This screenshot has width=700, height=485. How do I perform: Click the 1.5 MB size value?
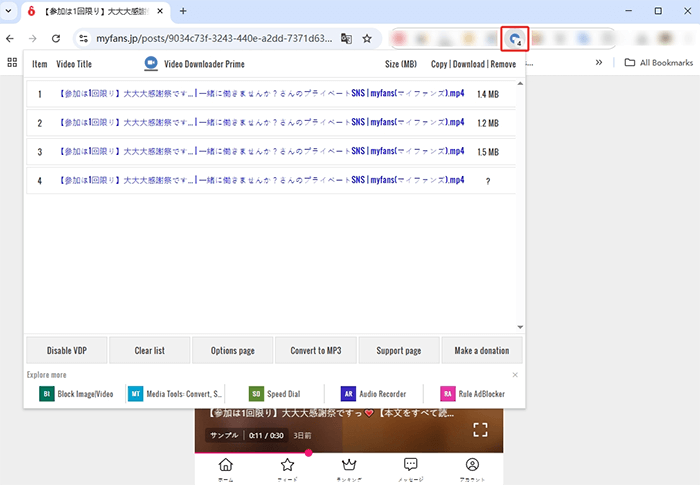click(x=488, y=152)
